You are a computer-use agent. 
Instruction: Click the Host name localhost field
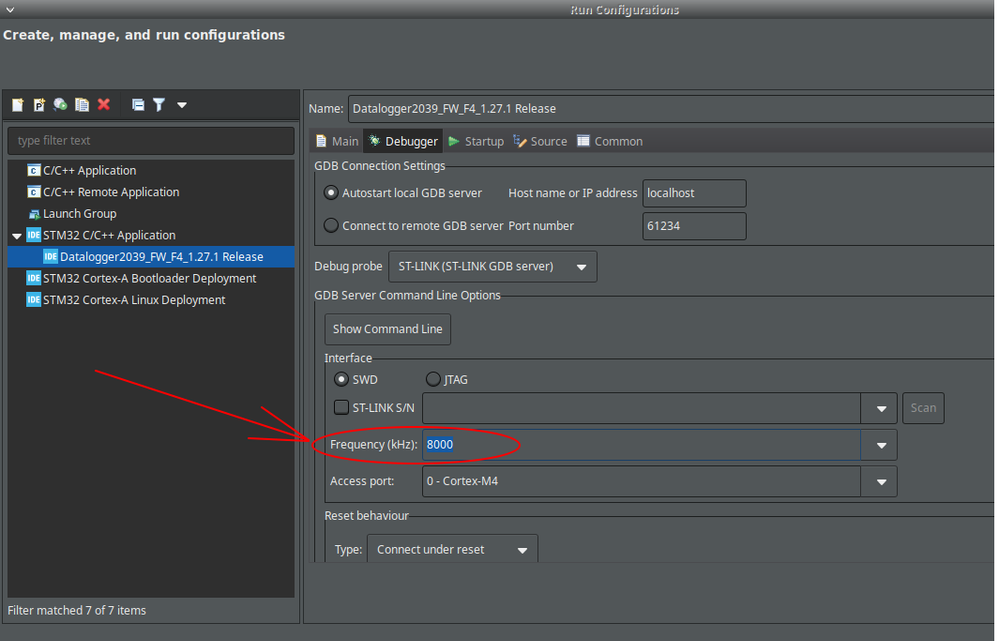pos(694,193)
